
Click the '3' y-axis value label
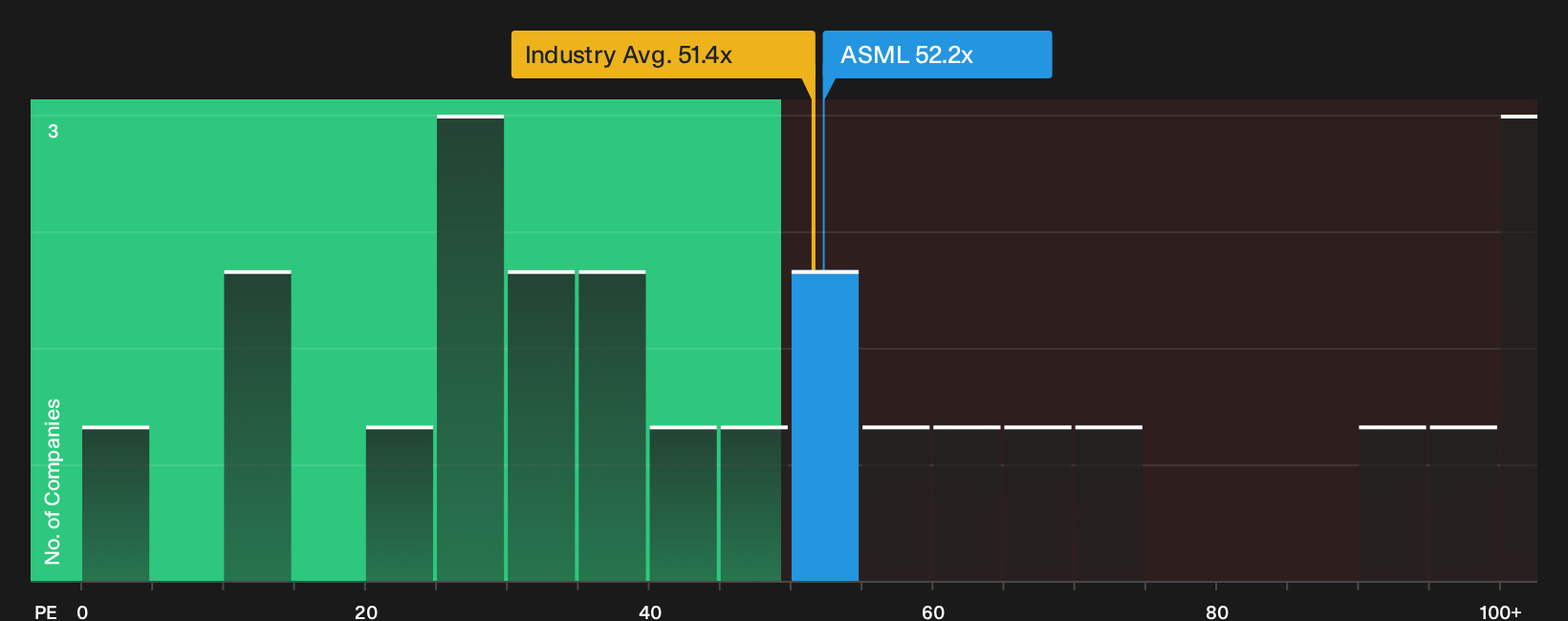click(54, 131)
